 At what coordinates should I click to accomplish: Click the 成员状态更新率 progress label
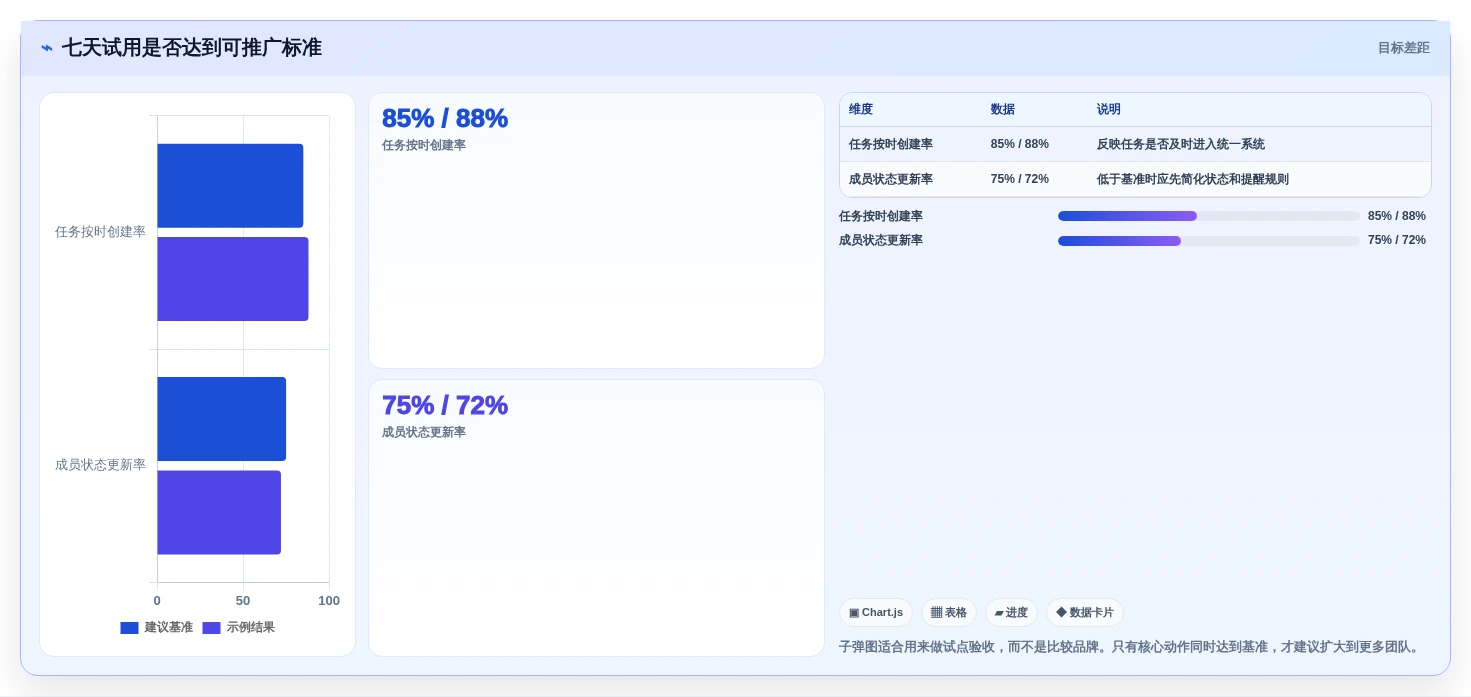(x=881, y=241)
